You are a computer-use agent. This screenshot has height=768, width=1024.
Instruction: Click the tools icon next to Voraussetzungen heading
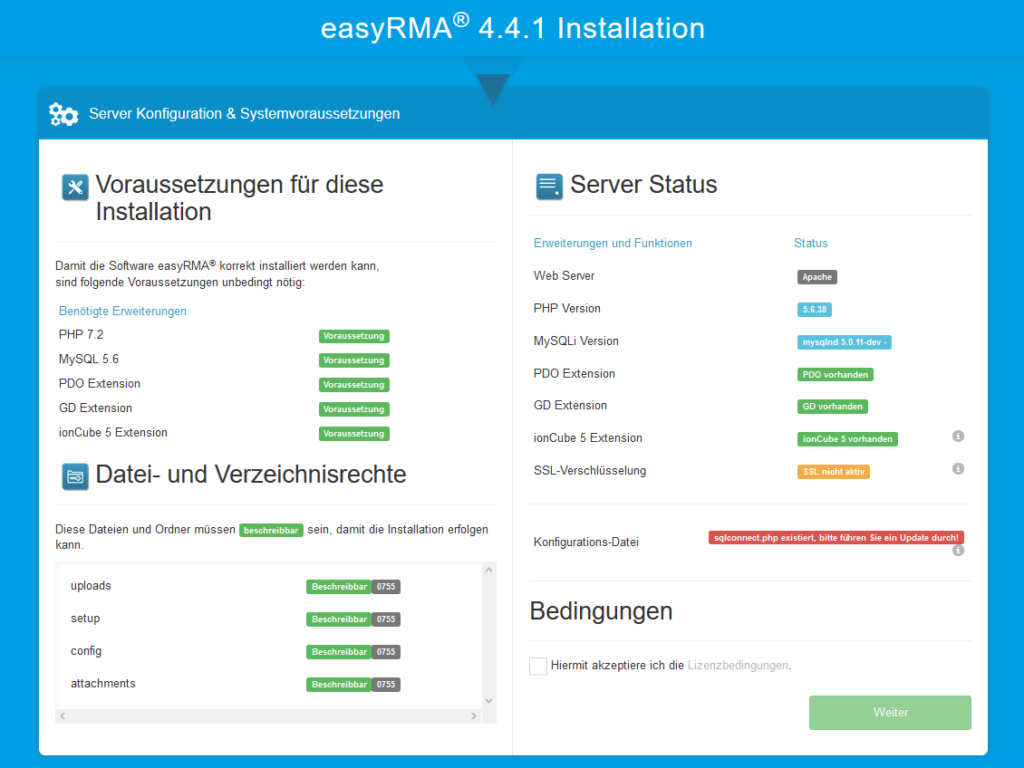(75, 187)
